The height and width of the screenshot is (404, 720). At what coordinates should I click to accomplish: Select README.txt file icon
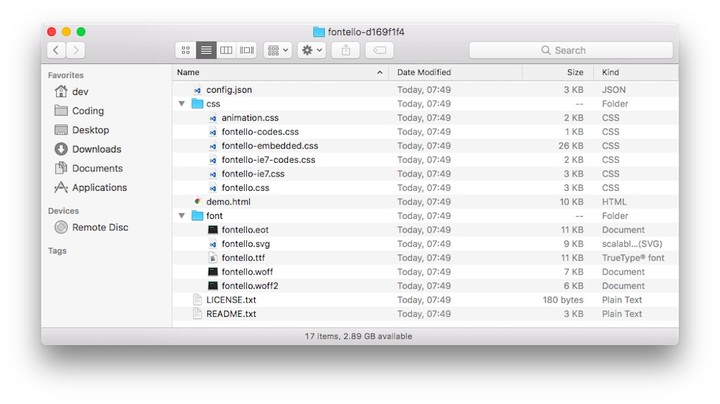click(197, 314)
